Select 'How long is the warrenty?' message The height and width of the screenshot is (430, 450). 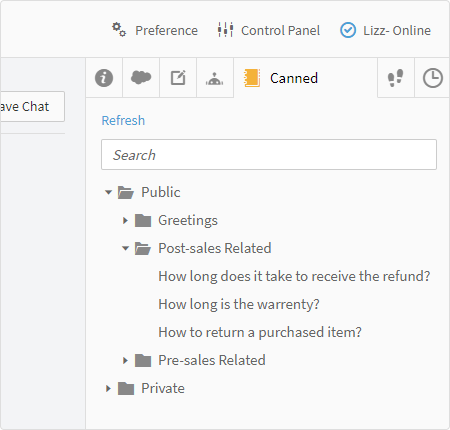coord(239,304)
